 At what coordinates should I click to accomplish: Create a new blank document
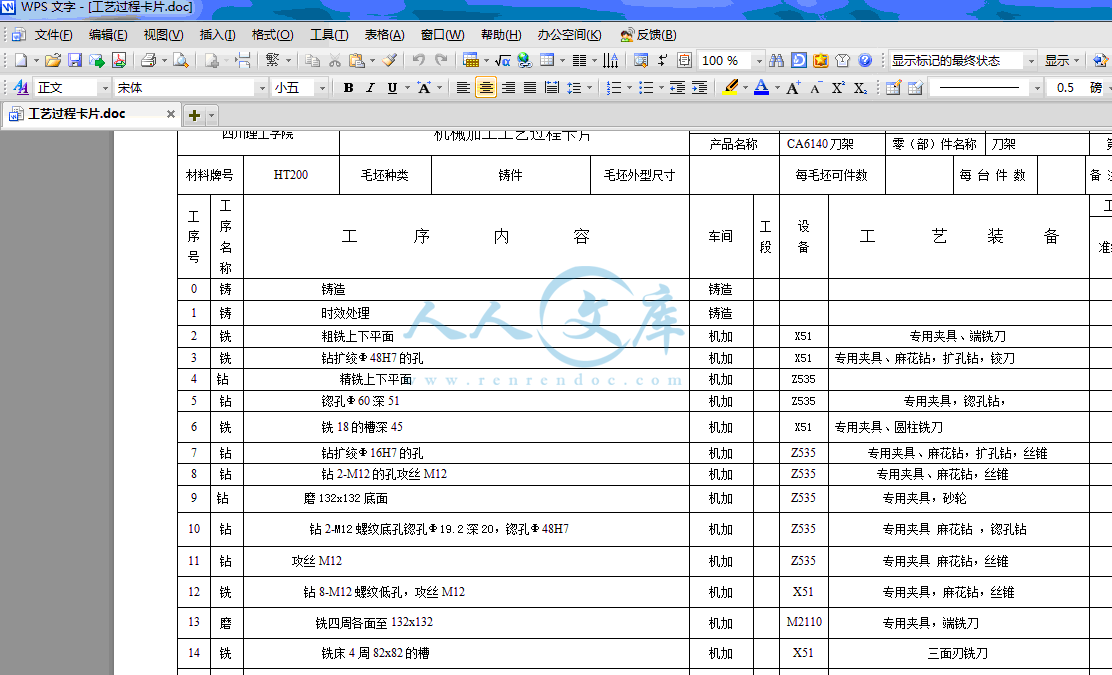pos(21,60)
